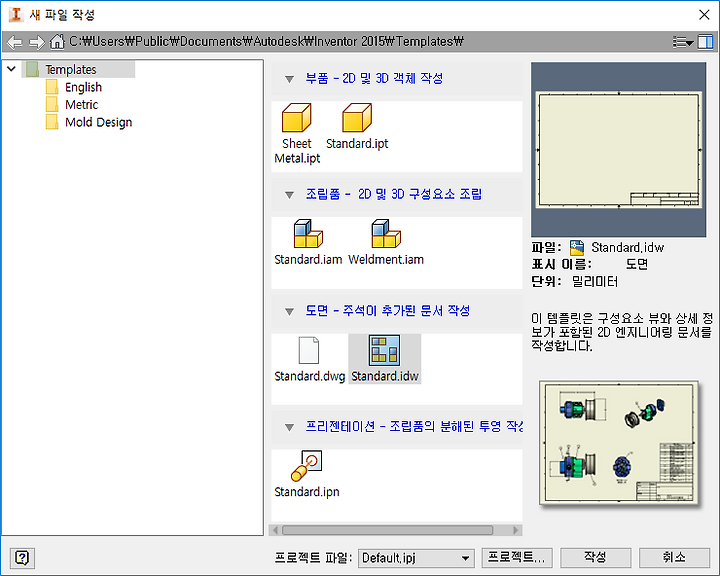The width and height of the screenshot is (720, 576).
Task: Collapse the 도면 section
Action: (289, 311)
